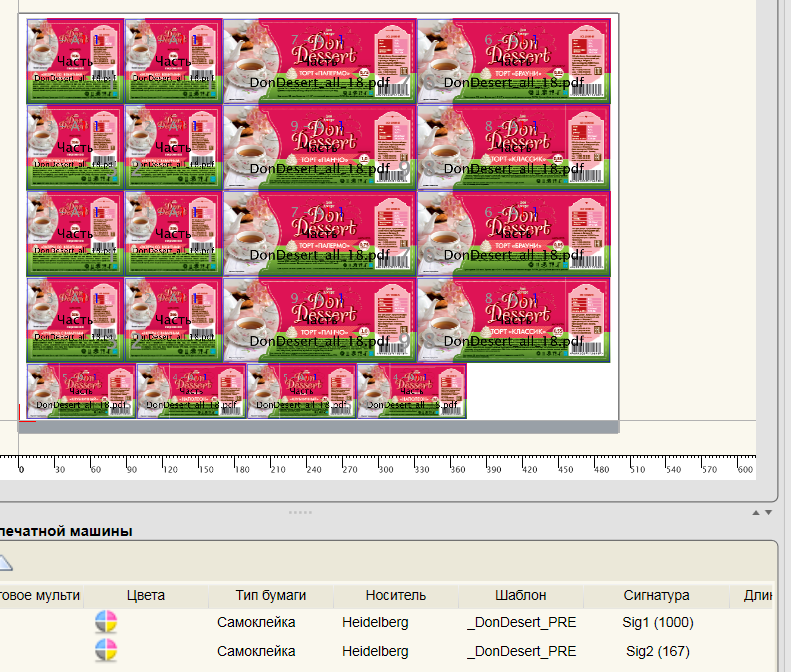
Task: Click the 0 origin mark on the horizontal ruler
Action: pos(21,469)
